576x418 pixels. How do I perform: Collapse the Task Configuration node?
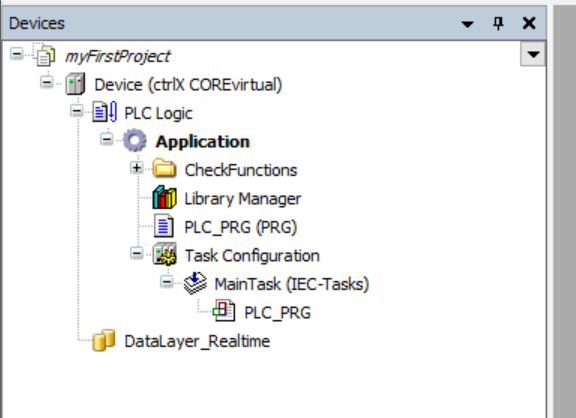coord(137,253)
